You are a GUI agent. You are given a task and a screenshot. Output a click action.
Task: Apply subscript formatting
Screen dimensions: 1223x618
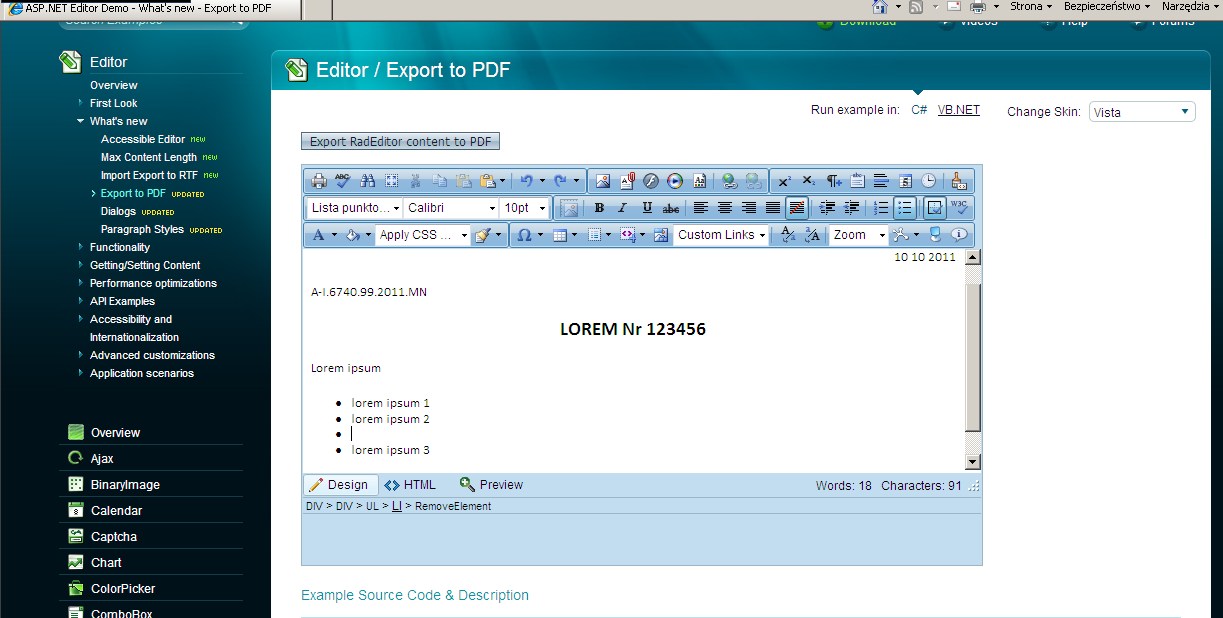pos(809,181)
